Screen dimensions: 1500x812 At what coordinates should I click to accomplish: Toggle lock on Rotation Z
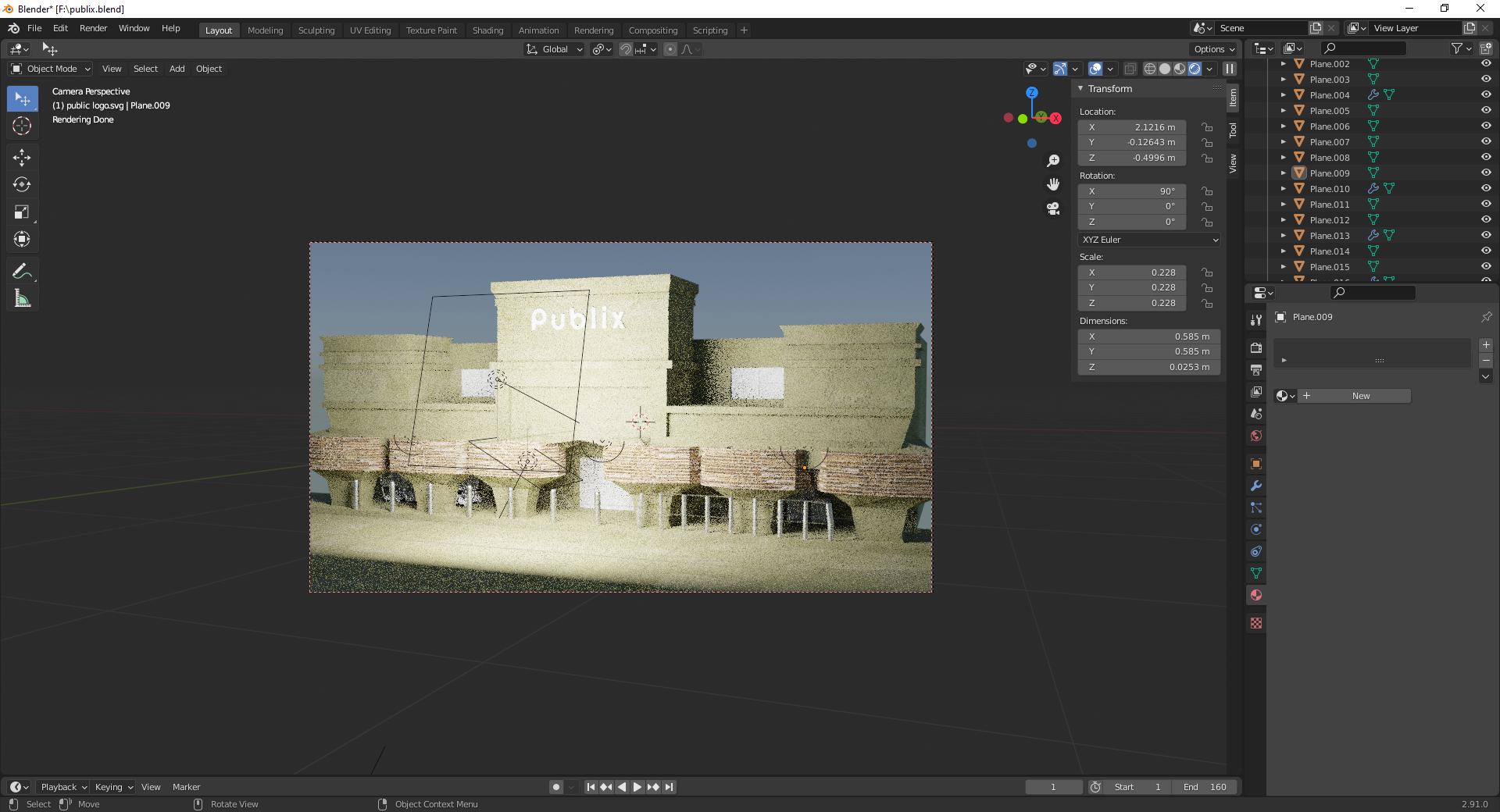coord(1207,222)
